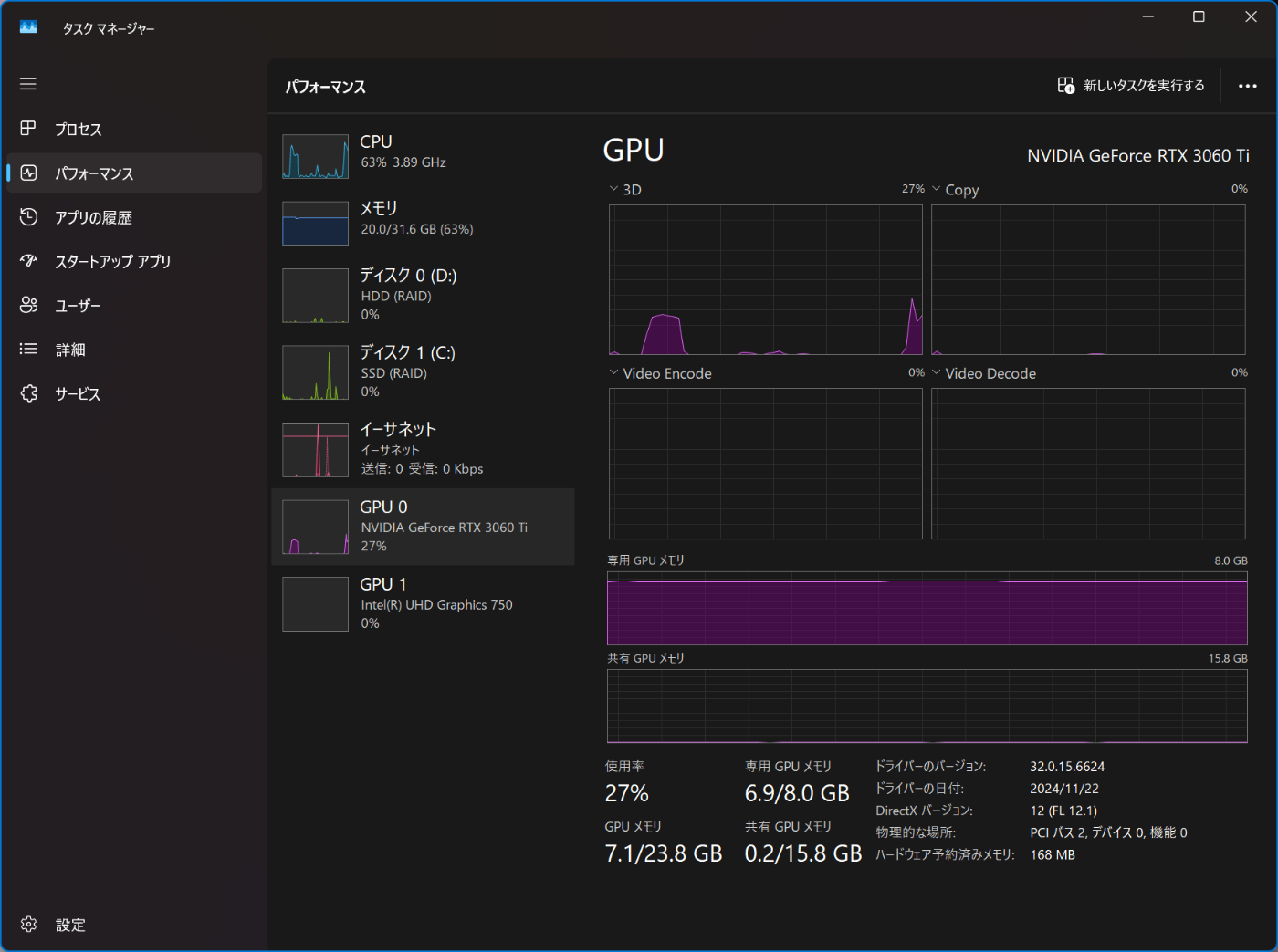This screenshot has width=1278, height=952.
Task: Select the ディスク 1 (C:) graph thumbnail
Action: (315, 372)
